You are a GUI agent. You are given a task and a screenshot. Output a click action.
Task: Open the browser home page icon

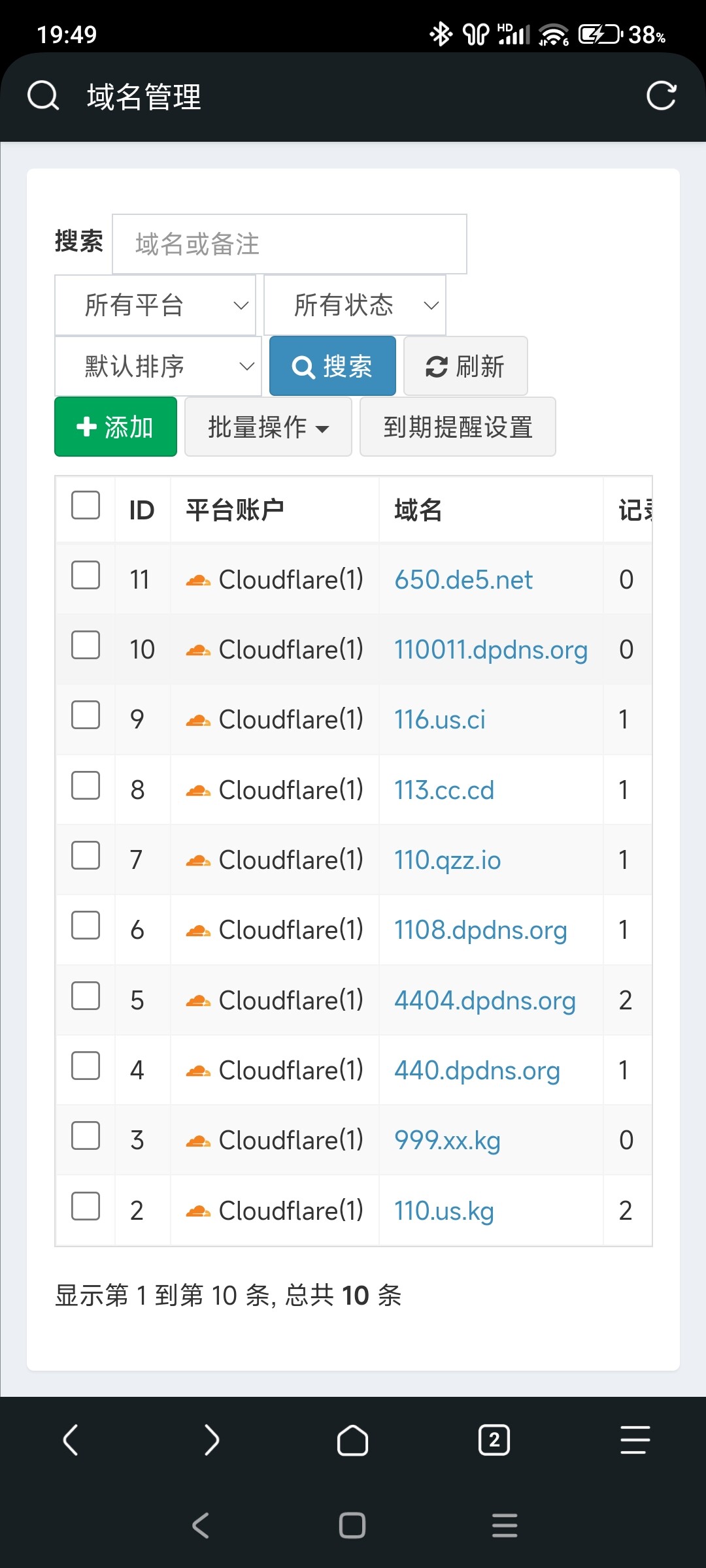pyautogui.click(x=353, y=1440)
